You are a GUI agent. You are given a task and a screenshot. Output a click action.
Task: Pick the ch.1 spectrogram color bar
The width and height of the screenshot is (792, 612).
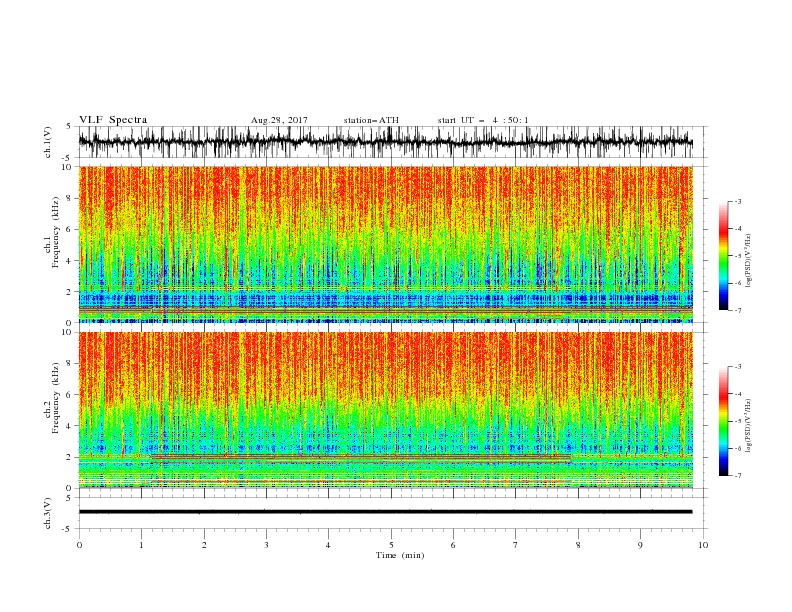tap(723, 256)
